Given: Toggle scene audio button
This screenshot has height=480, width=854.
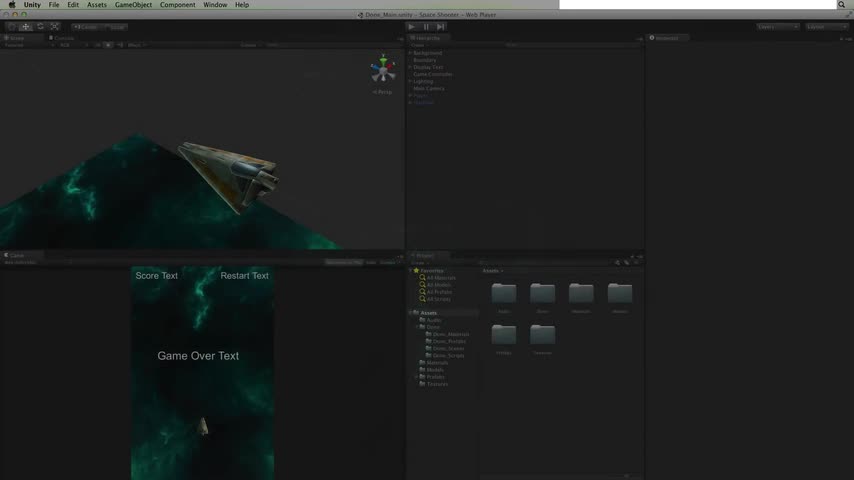Looking at the screenshot, I should tap(120, 45).
